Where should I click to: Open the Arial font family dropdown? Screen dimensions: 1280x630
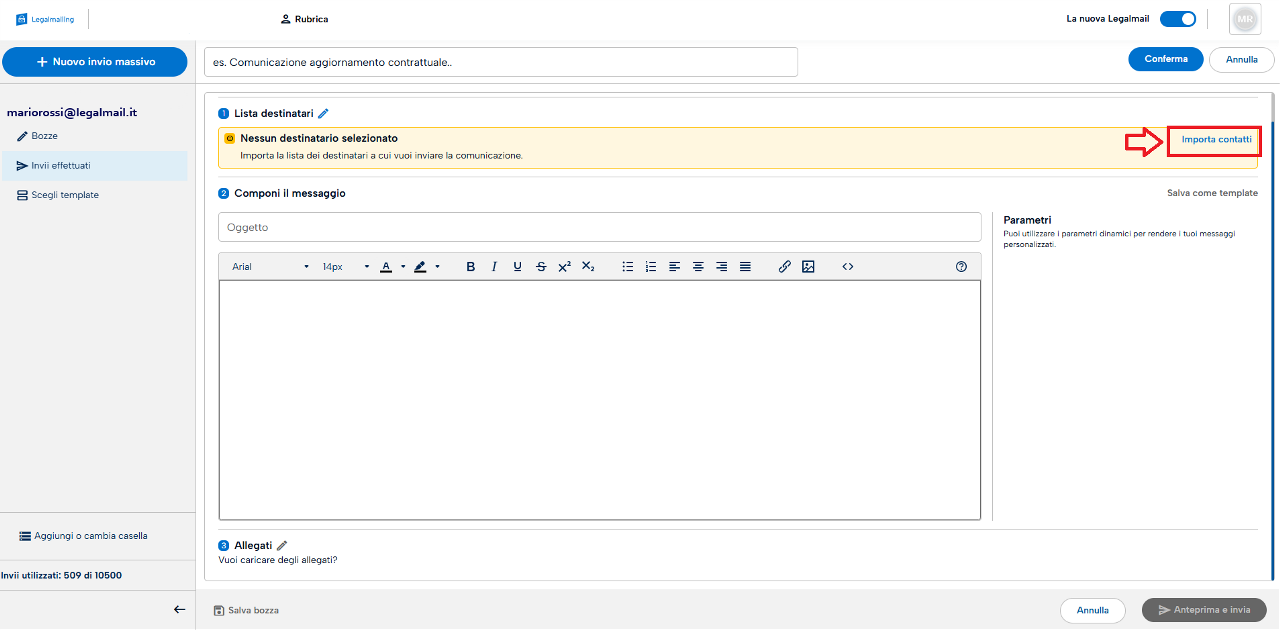pos(270,267)
